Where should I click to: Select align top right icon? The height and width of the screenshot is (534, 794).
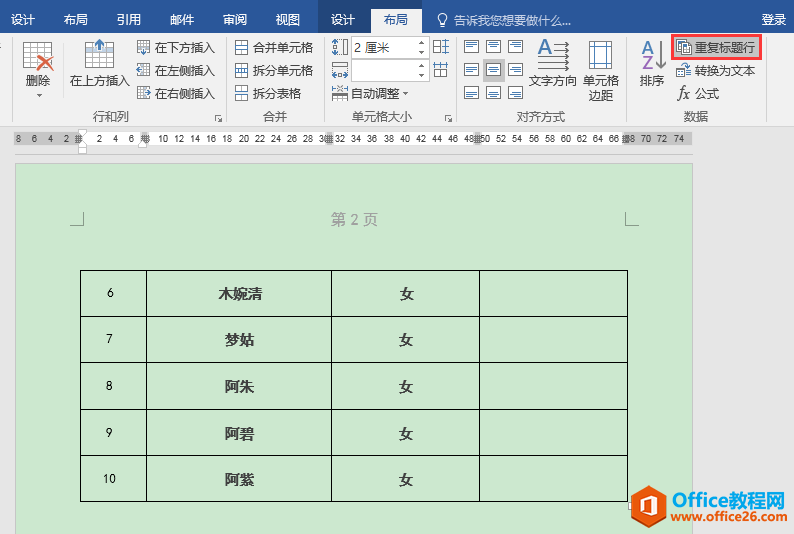pos(515,47)
